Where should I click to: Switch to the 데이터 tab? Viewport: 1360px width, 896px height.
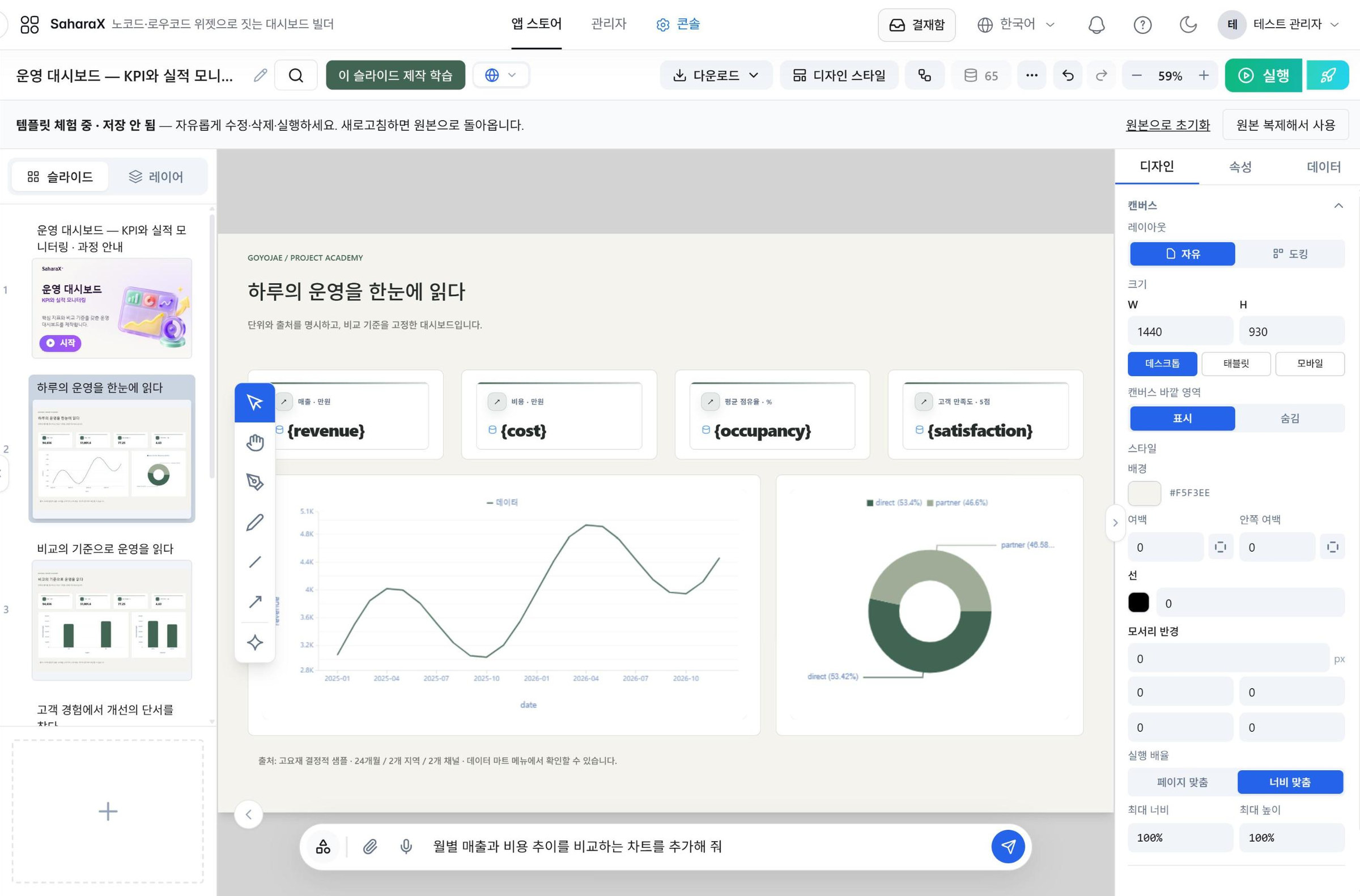(1323, 167)
